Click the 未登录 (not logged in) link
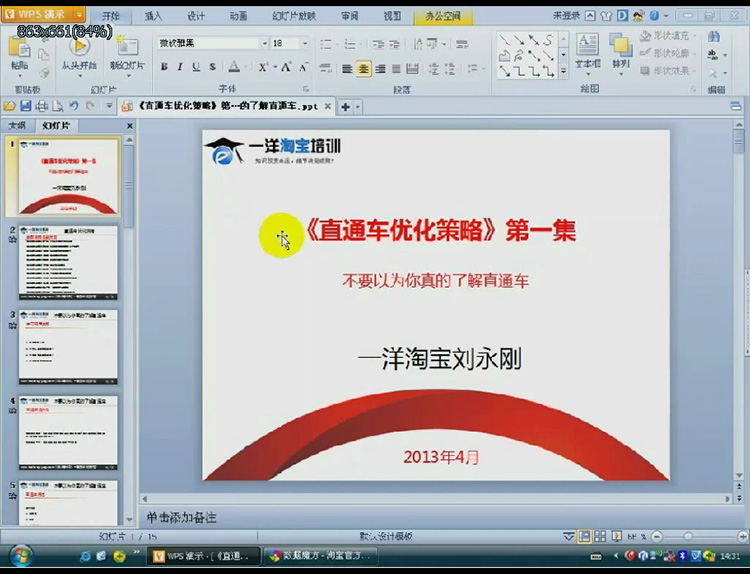750x574 pixels. pyautogui.click(x=566, y=16)
